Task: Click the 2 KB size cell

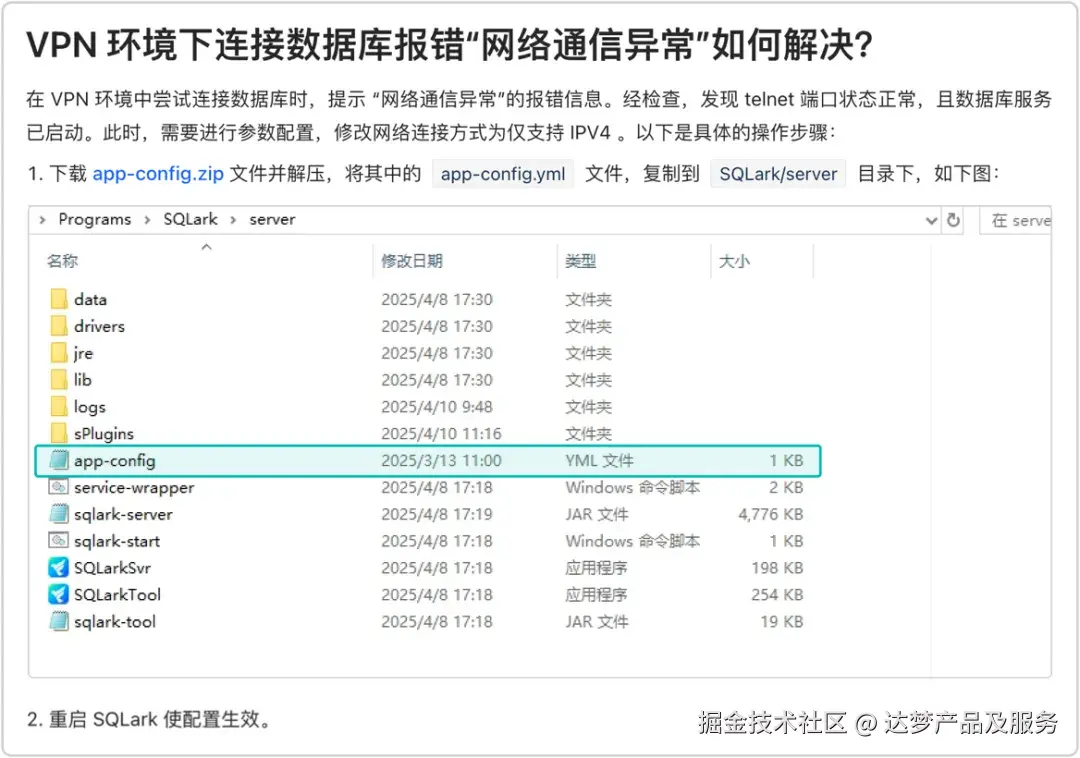Action: coord(786,487)
